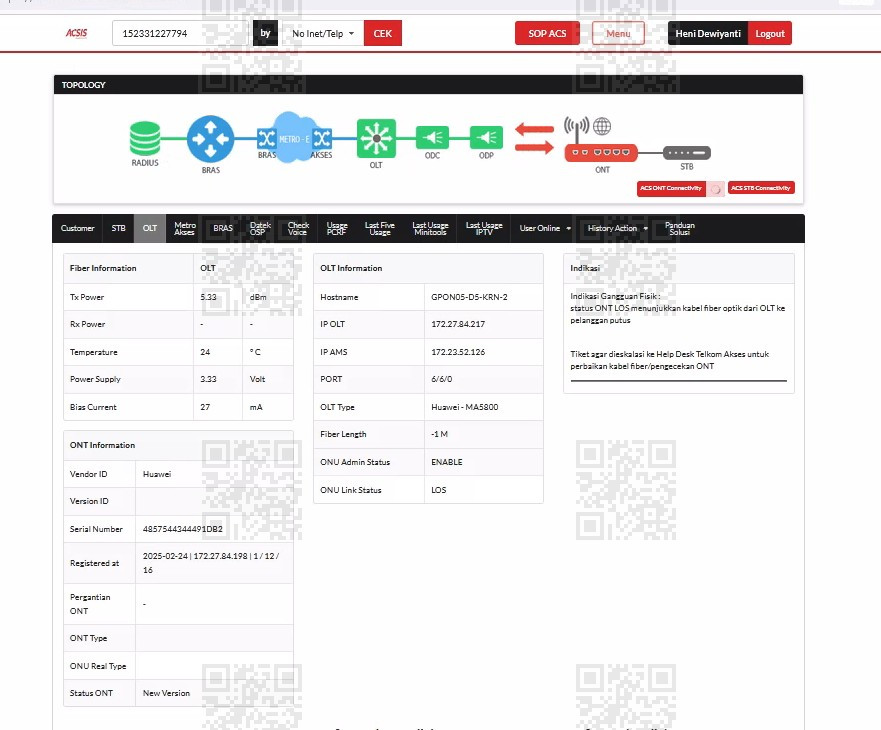Open the Last Five Usage tab
This screenshot has width=881, height=730.
(380, 228)
